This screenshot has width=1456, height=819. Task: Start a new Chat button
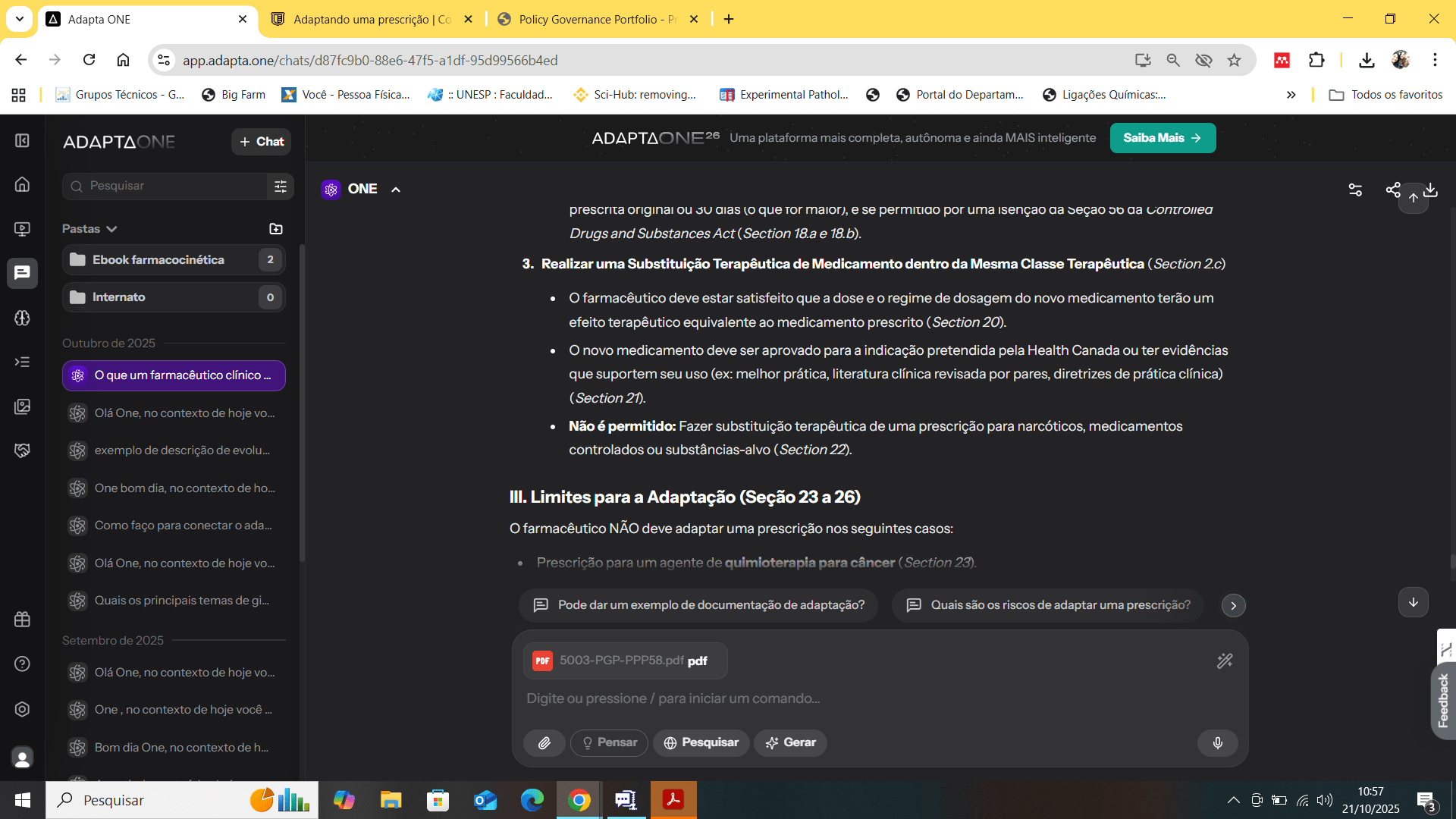pyautogui.click(x=261, y=142)
